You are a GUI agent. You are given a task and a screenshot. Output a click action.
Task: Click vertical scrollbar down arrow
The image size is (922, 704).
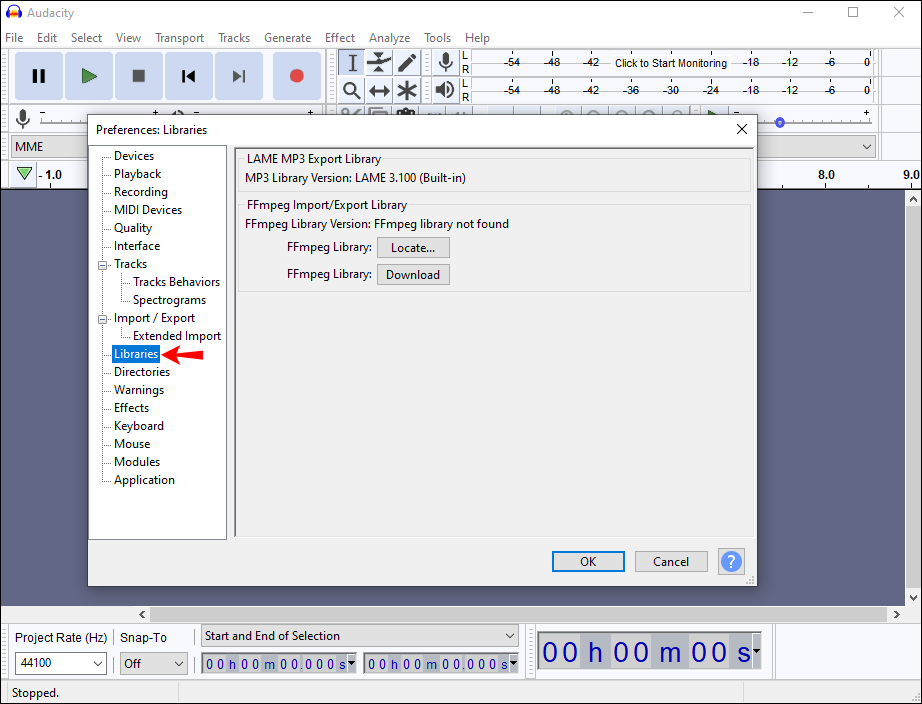pyautogui.click(x=913, y=598)
